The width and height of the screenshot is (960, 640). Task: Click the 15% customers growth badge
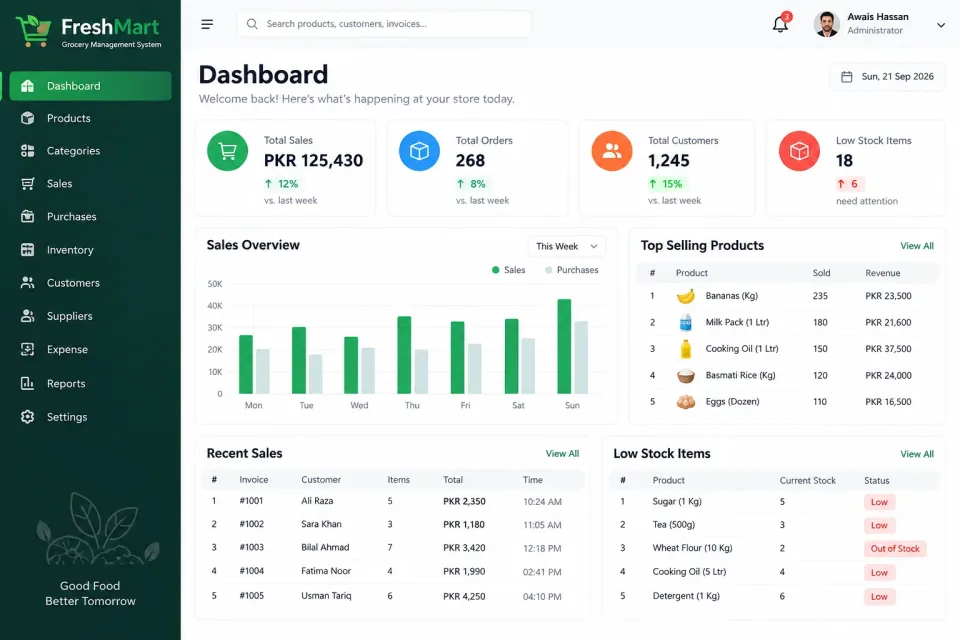(x=667, y=184)
